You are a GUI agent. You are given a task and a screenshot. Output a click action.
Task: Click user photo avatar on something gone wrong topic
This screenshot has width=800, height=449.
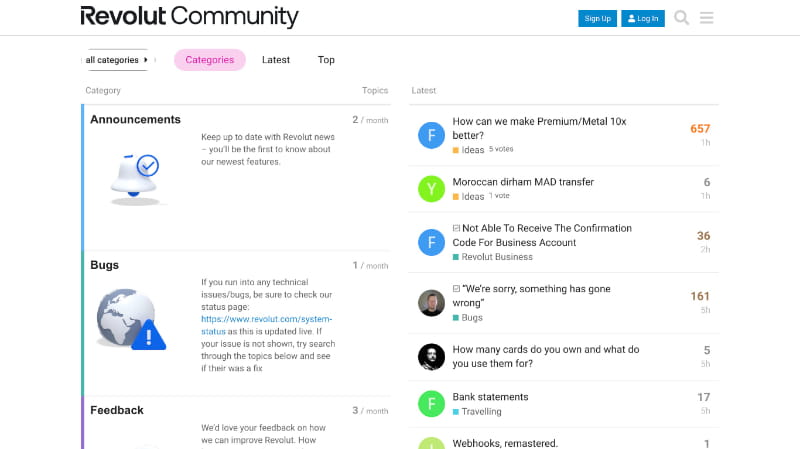(x=431, y=303)
